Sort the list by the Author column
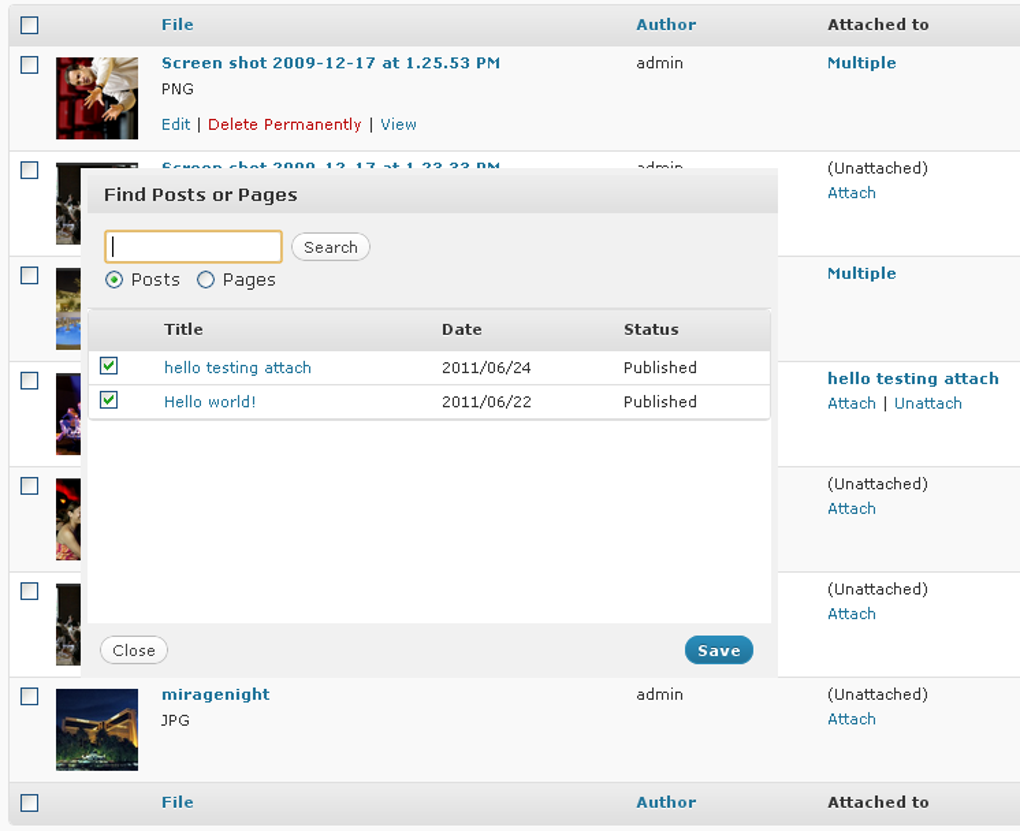Screen dimensions: 1020x831 click(665, 24)
